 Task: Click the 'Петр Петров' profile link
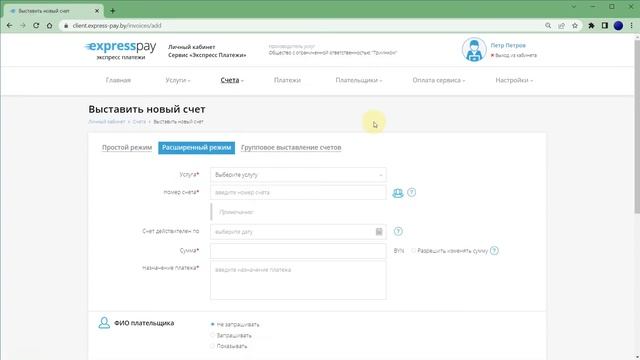coord(508,45)
